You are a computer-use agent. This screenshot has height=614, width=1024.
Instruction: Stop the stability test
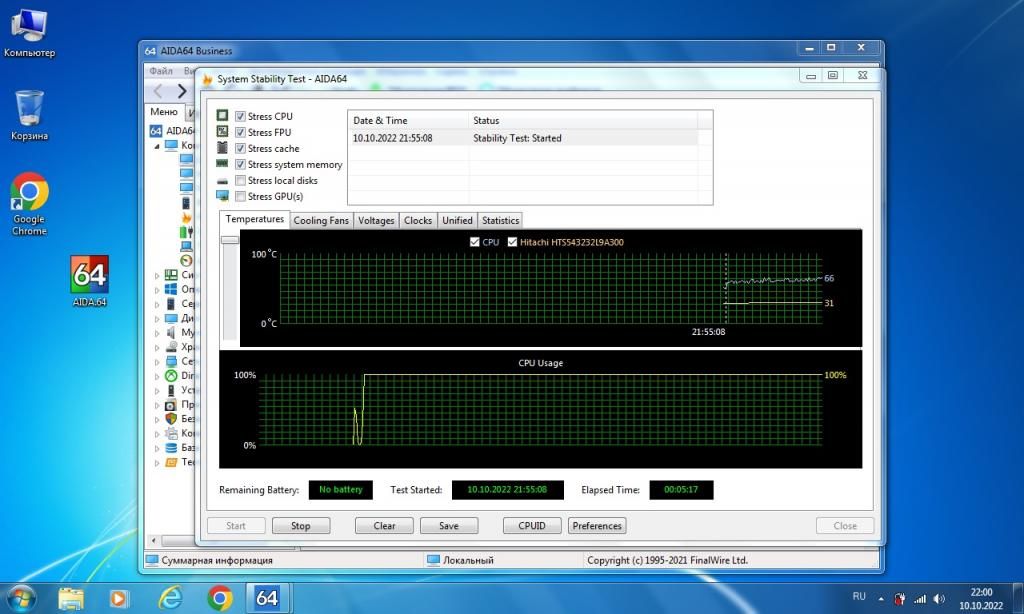tap(301, 526)
